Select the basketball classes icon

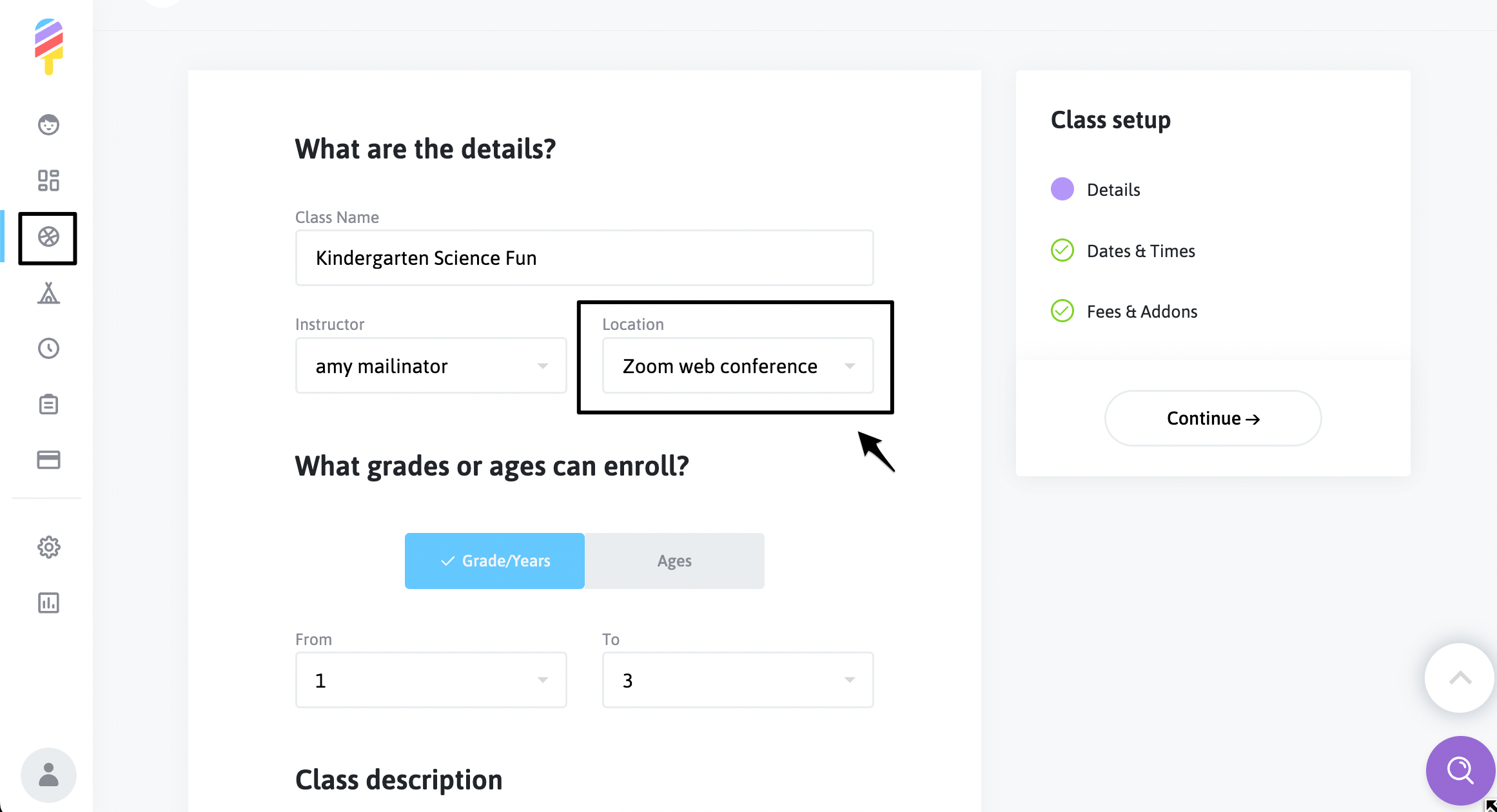tap(48, 237)
